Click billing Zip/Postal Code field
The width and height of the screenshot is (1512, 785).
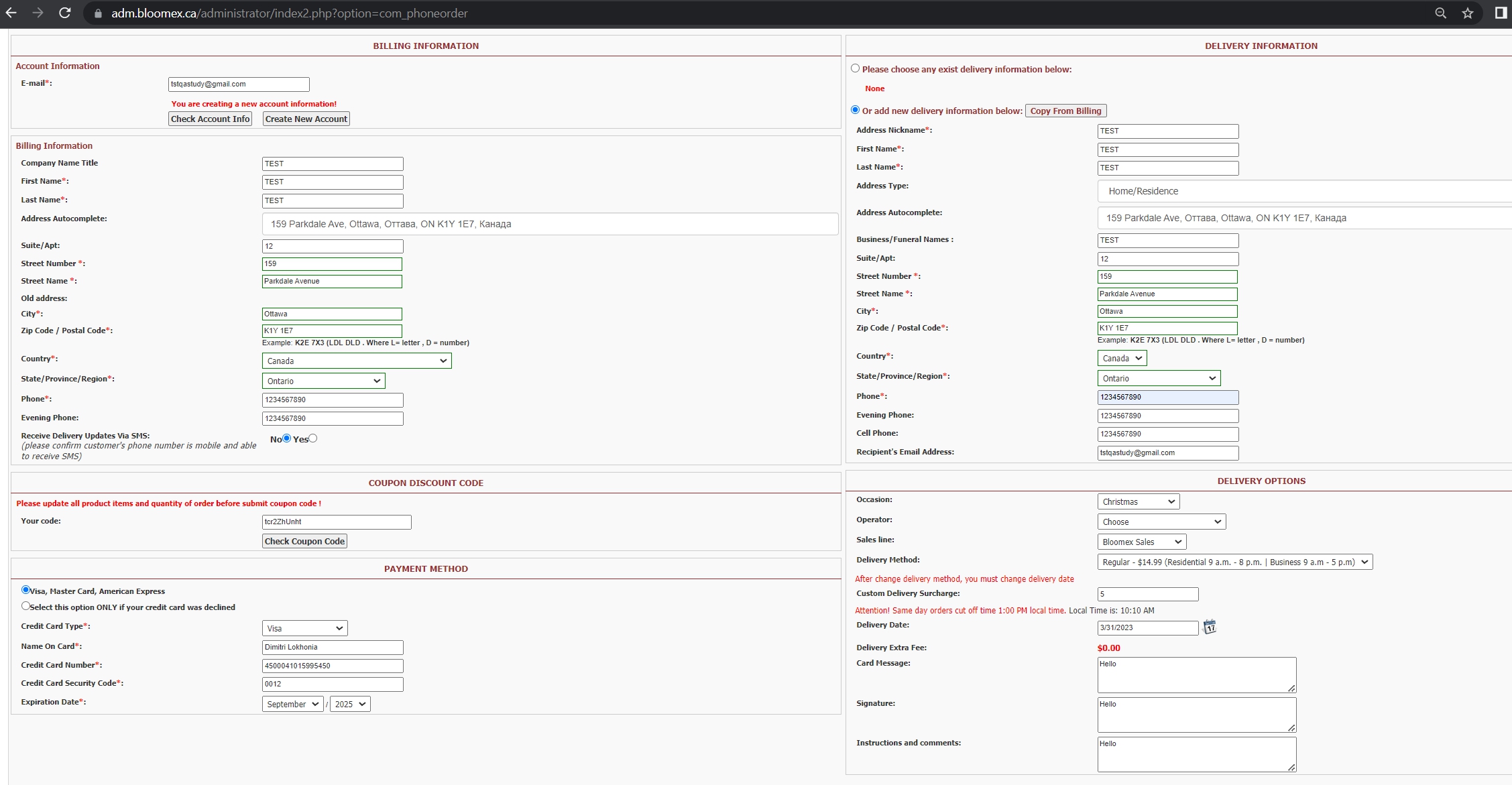click(x=332, y=330)
